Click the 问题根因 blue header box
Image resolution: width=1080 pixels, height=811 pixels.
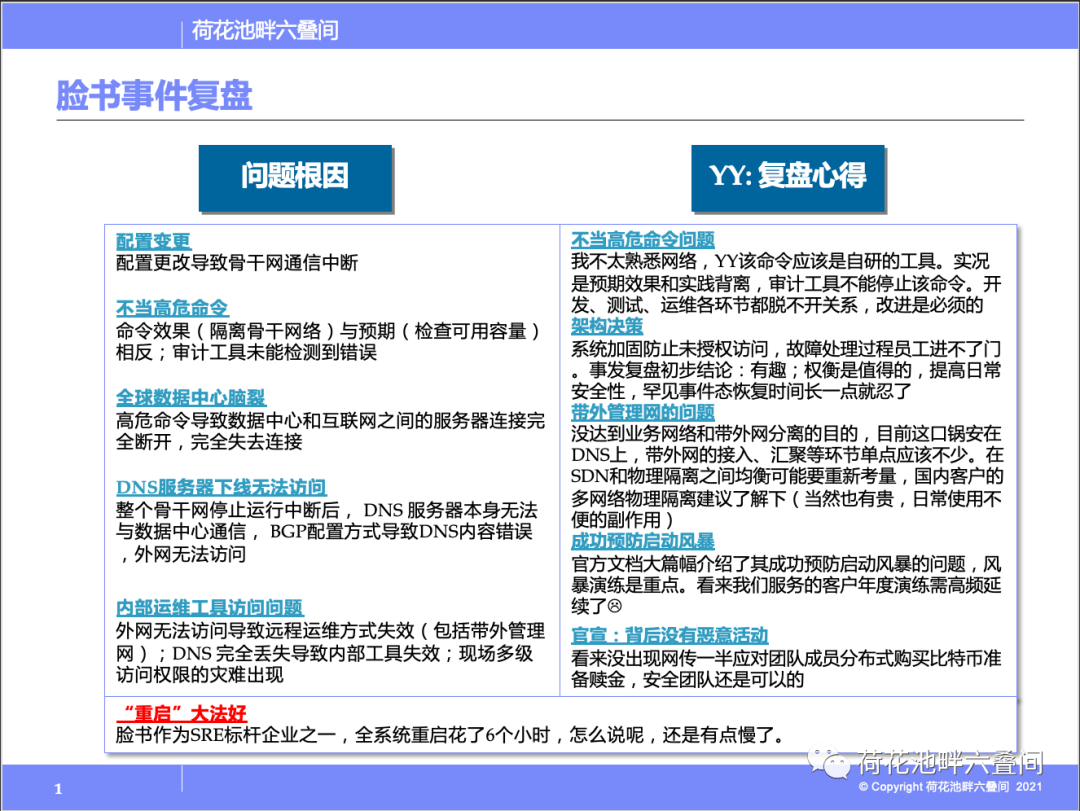295,178
